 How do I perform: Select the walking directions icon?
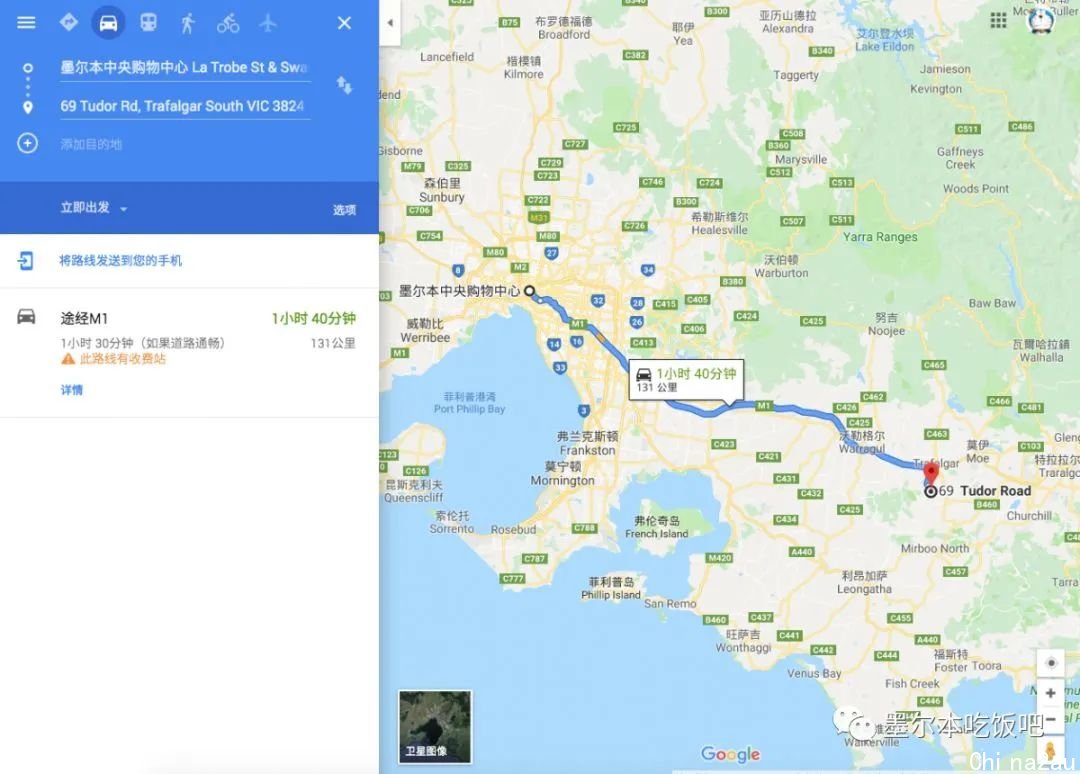(187, 23)
